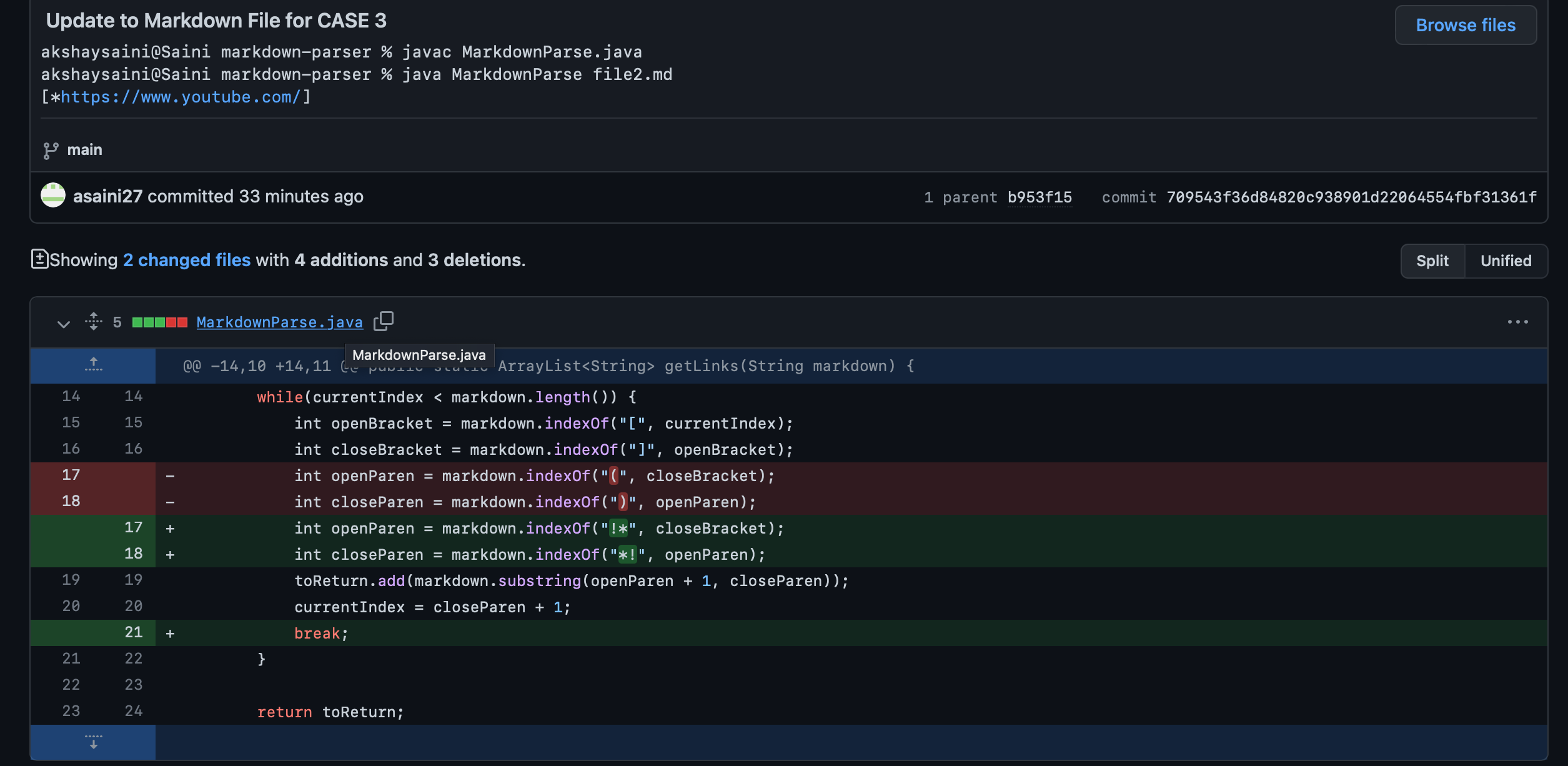Image resolution: width=1568 pixels, height=766 pixels.
Task: Click the Browse files button
Action: [1465, 25]
